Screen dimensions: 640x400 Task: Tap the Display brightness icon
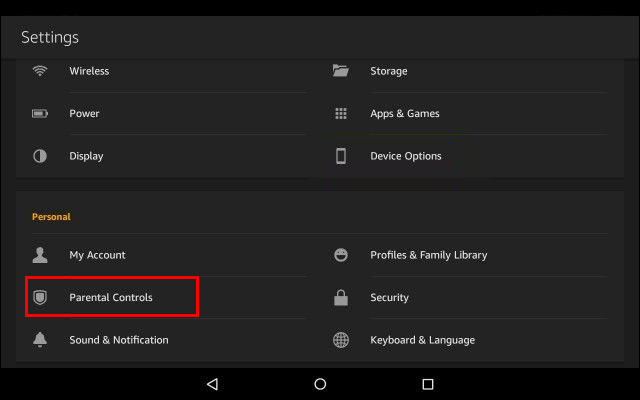pos(40,156)
